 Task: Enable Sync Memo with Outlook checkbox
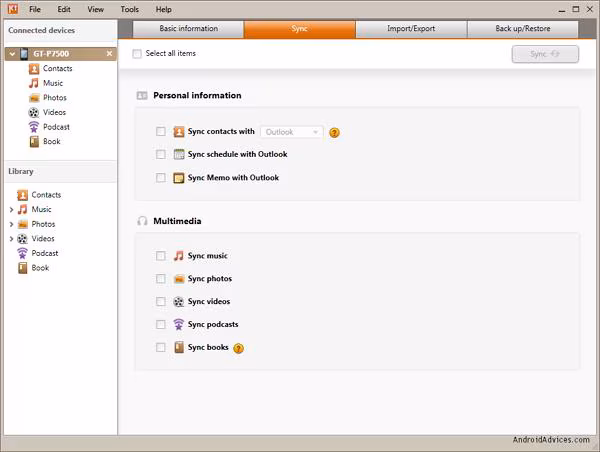[x=161, y=178]
